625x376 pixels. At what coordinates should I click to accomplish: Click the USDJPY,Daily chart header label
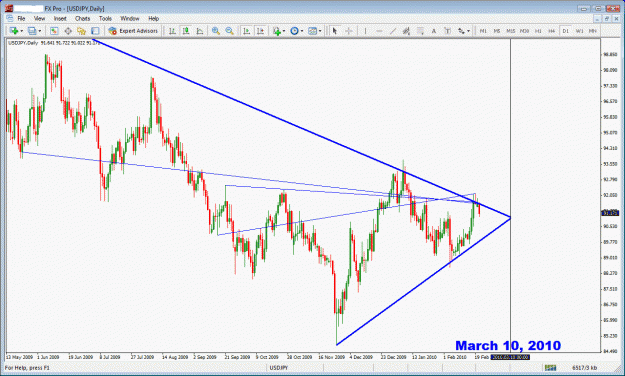point(23,43)
